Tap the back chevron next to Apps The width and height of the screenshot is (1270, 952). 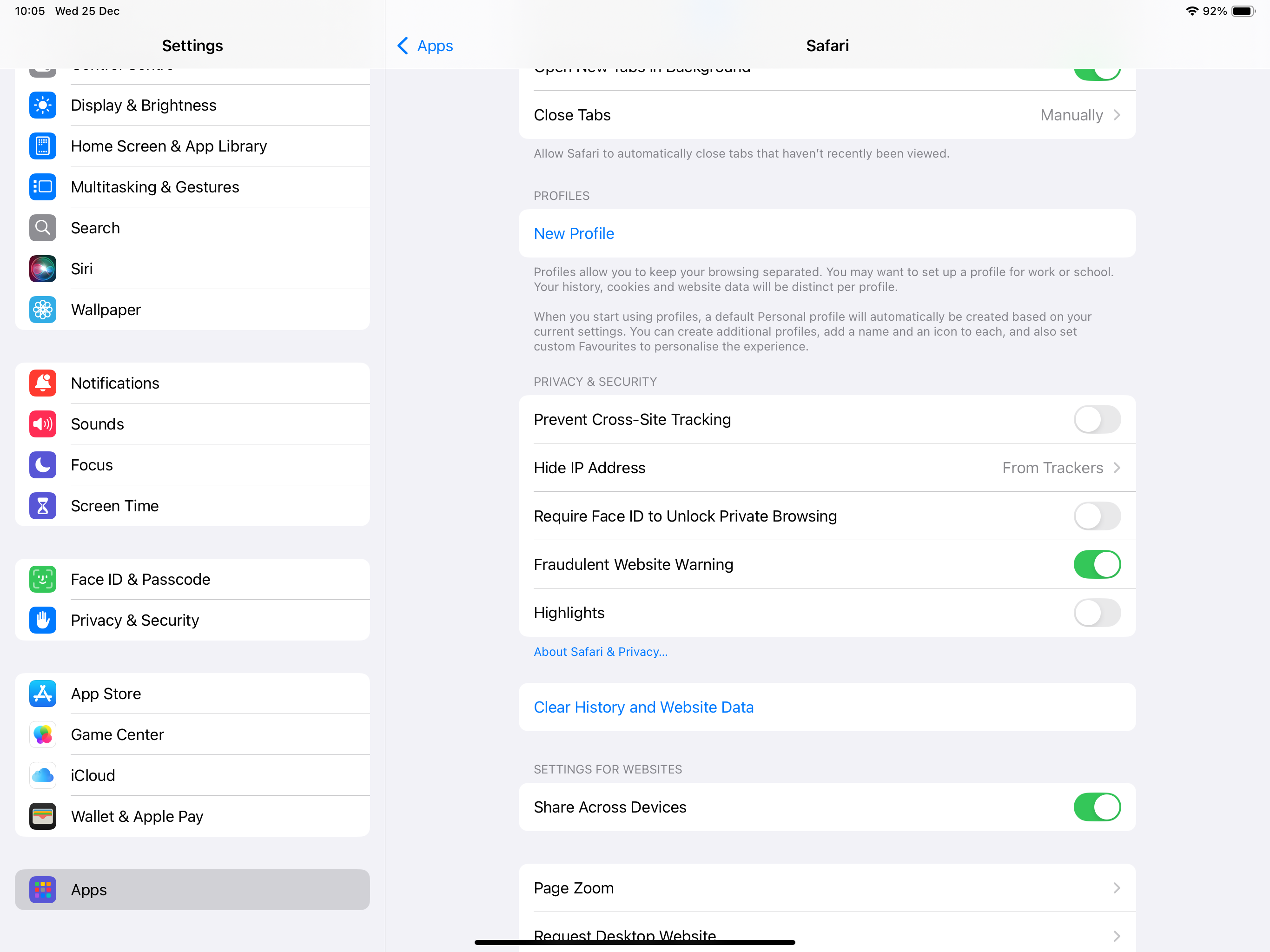coord(403,46)
